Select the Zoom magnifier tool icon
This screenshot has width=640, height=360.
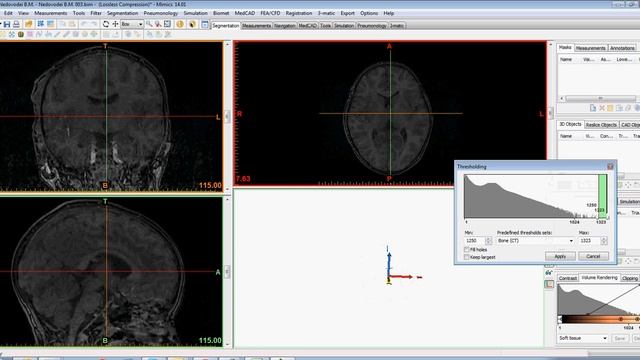pyautogui.click(x=149, y=24)
